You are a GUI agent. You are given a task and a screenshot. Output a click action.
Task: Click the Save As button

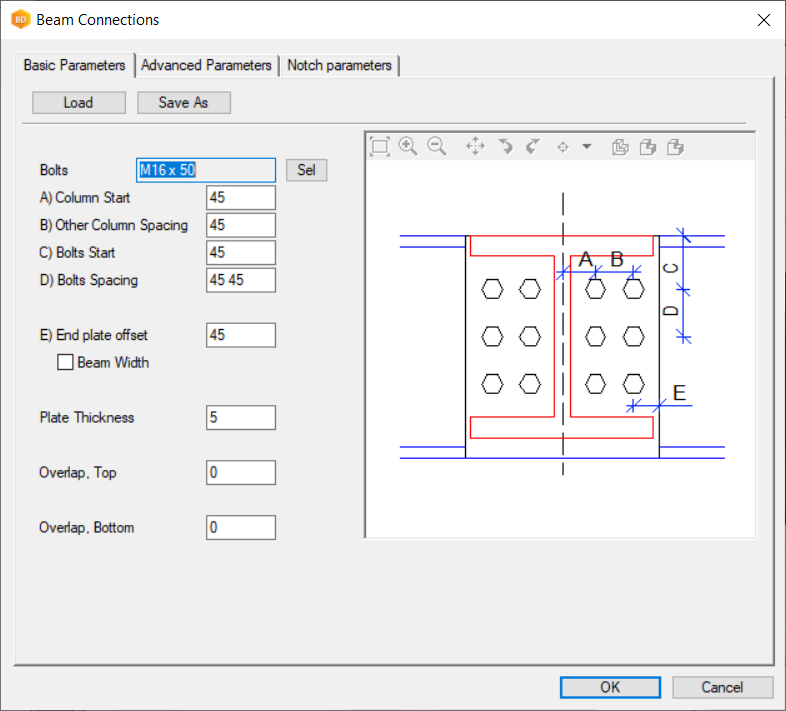click(x=184, y=103)
